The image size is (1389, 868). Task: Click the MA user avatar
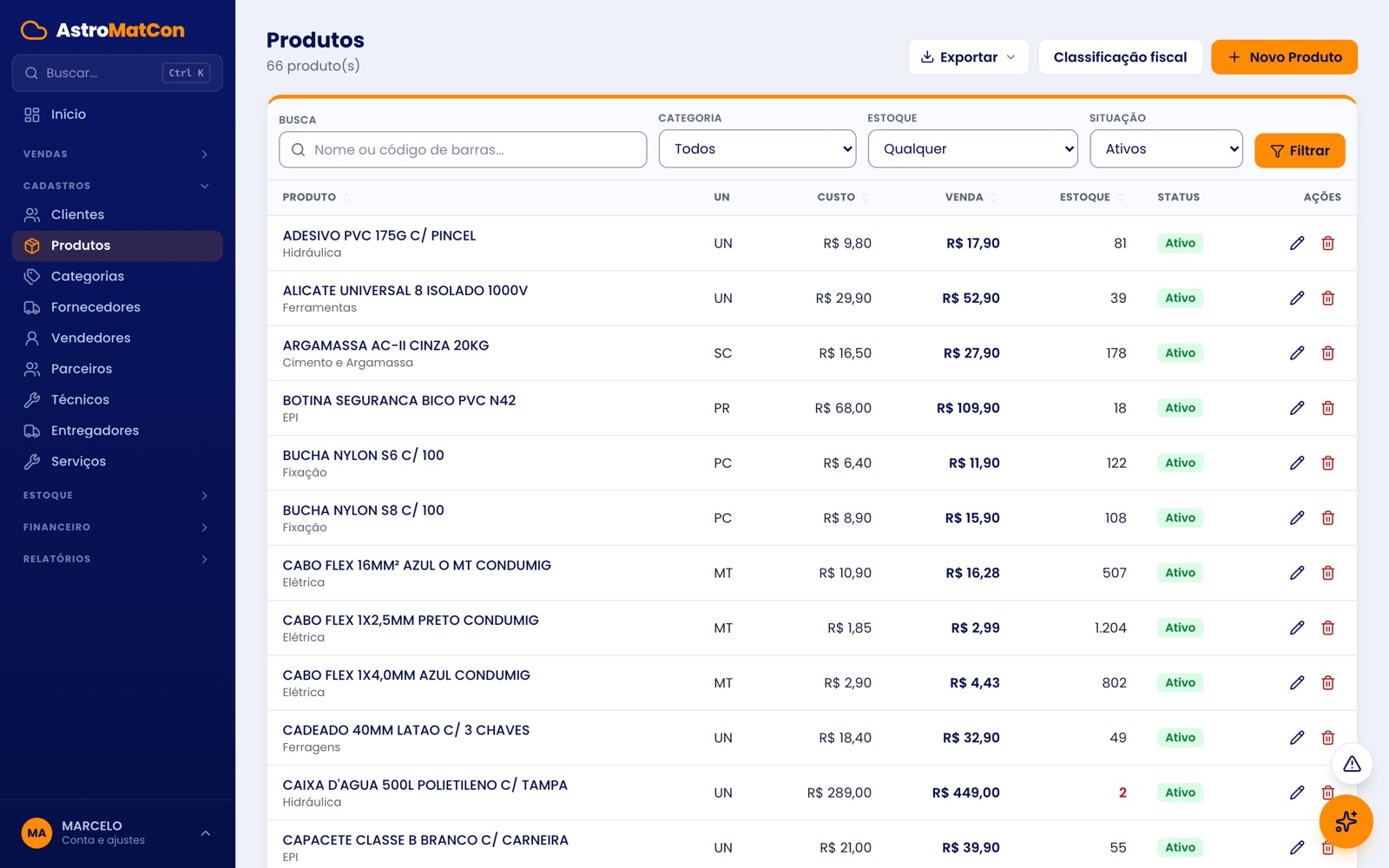tap(36, 833)
